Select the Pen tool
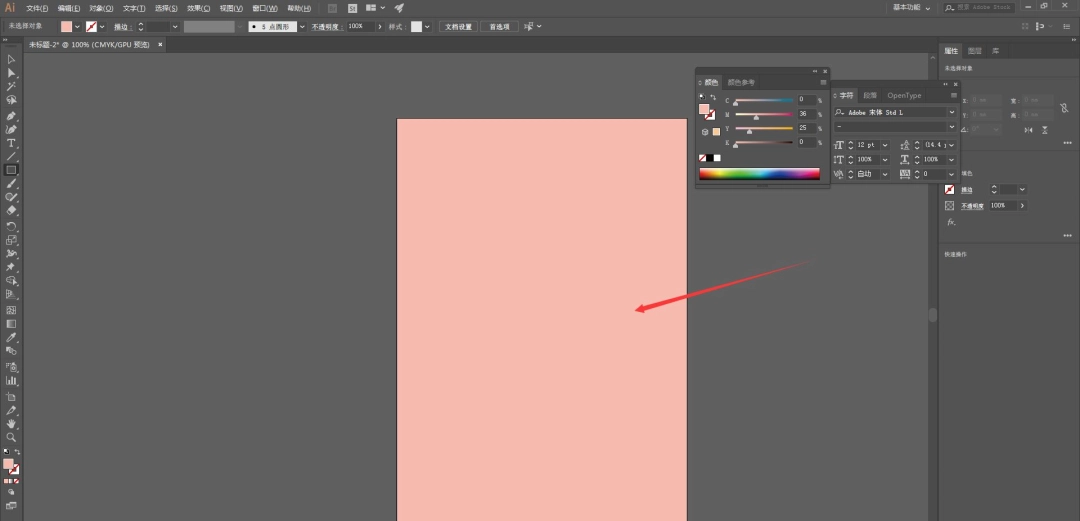The image size is (1080, 521). (11, 116)
